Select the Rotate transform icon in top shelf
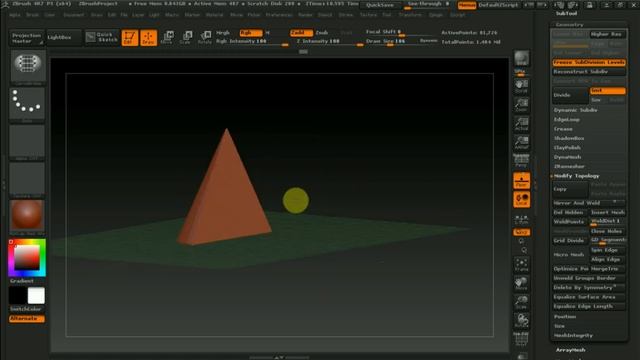 (x=205, y=38)
